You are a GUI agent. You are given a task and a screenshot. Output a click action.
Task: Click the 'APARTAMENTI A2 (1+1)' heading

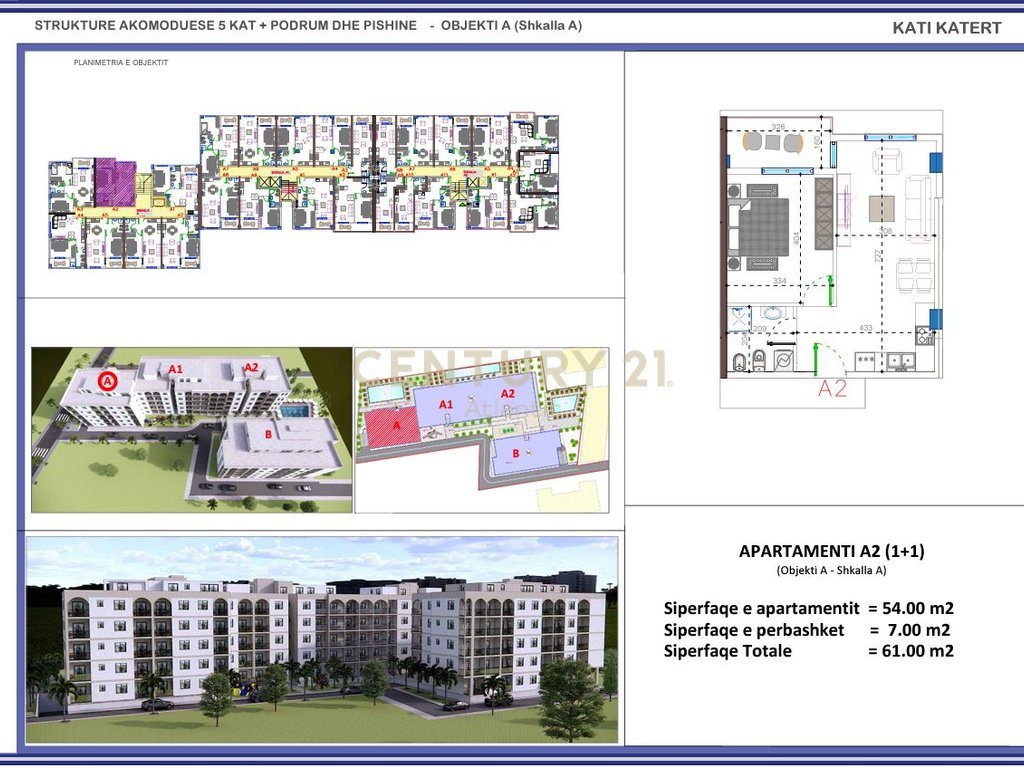coord(831,551)
